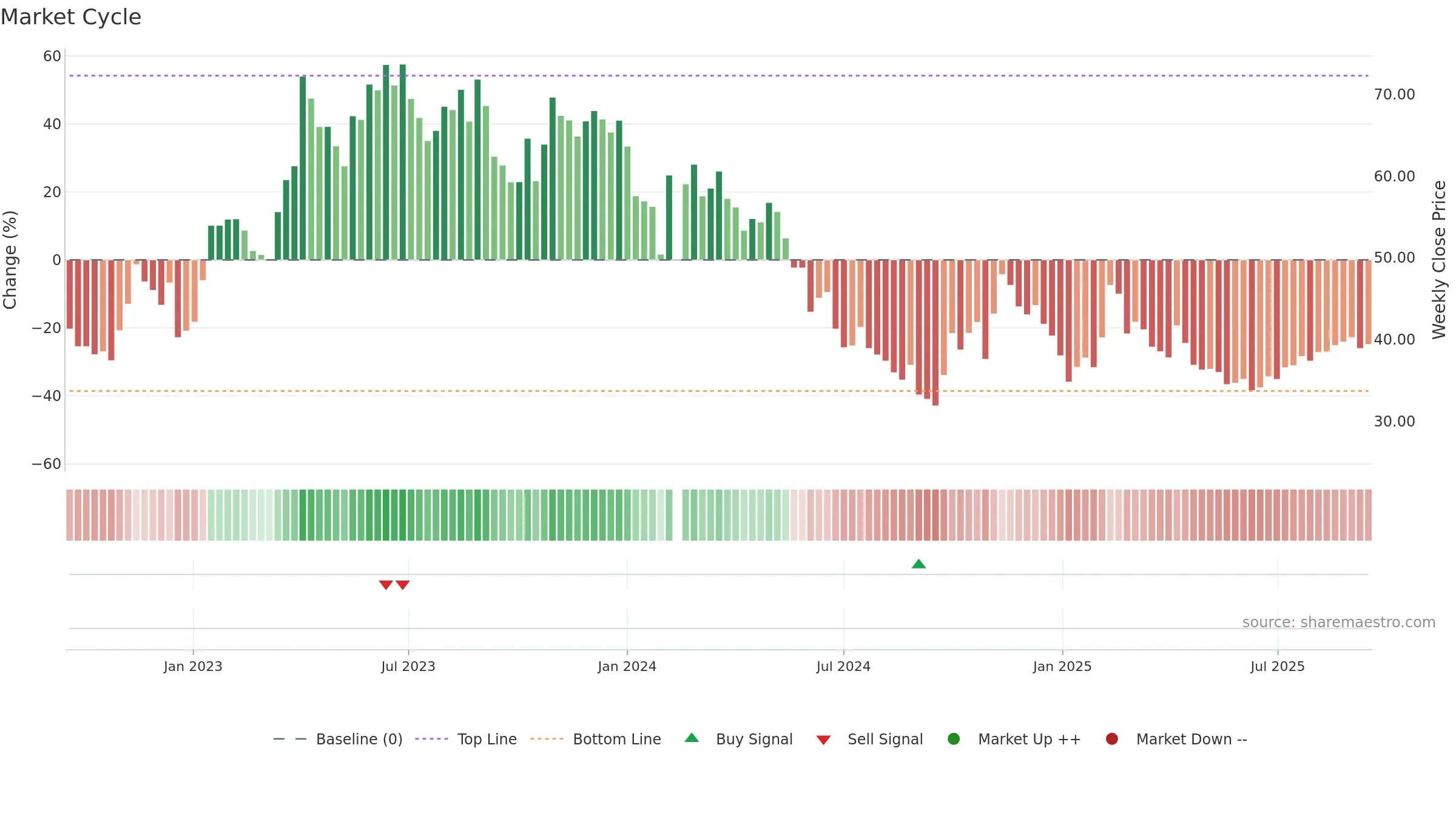The height and width of the screenshot is (819, 1456).
Task: Click the −20 tick on the change axis
Action: pos(47,328)
